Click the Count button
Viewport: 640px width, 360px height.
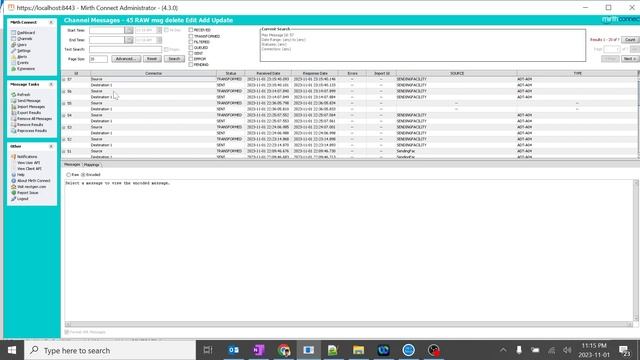[630, 40]
